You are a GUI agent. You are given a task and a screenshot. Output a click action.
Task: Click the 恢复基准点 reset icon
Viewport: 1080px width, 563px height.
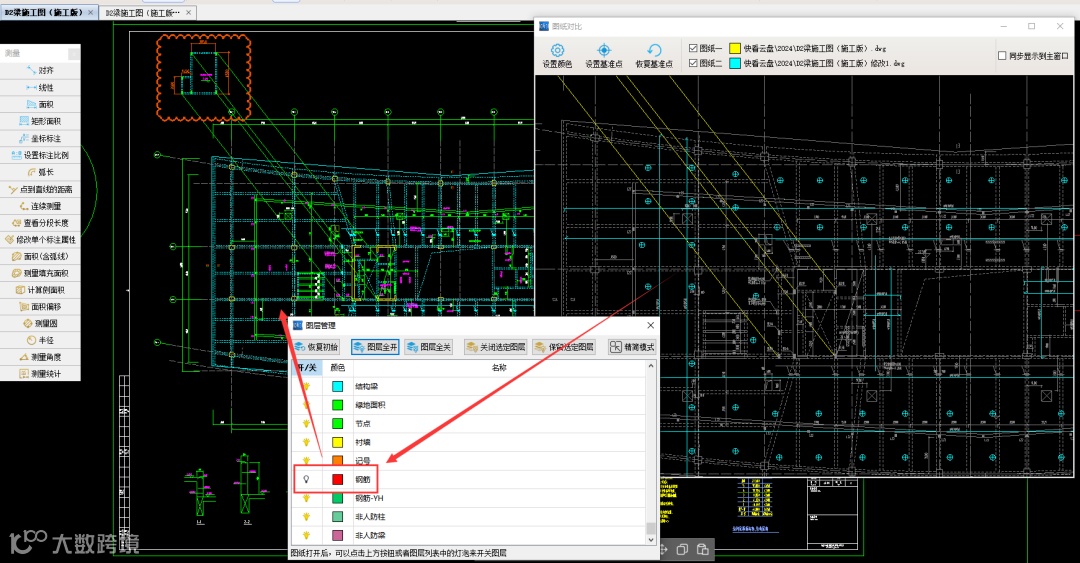[x=654, y=50]
